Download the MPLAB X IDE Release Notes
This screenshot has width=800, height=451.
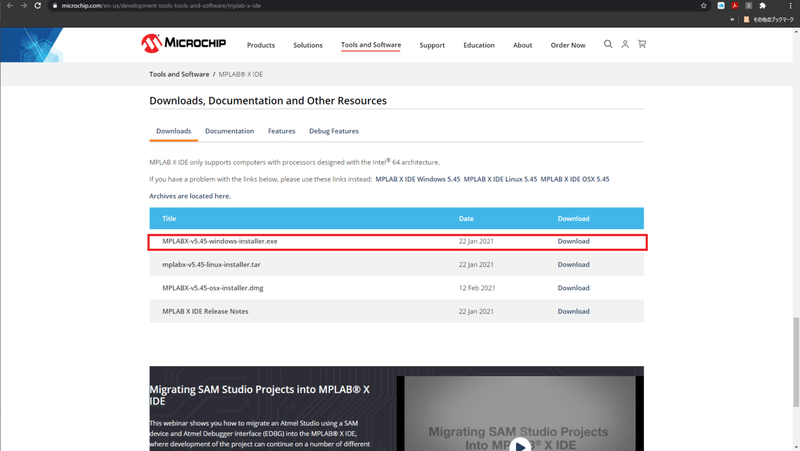[x=573, y=312]
